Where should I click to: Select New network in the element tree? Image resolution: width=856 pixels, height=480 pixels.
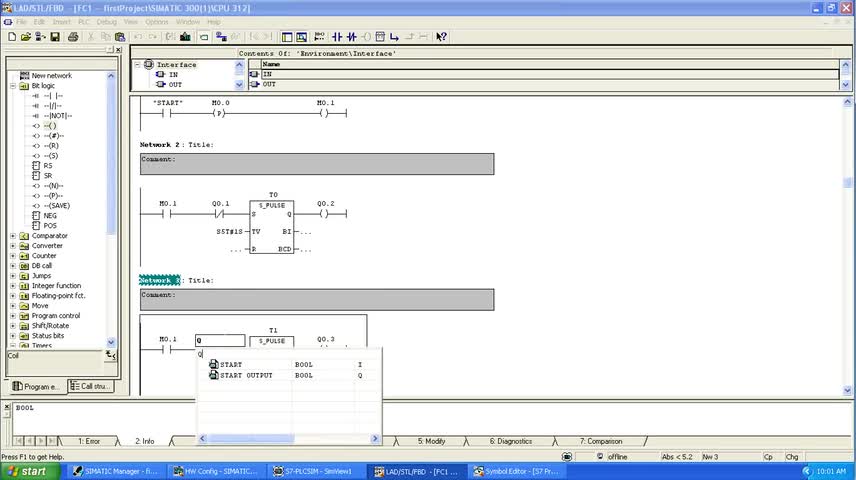click(51, 75)
